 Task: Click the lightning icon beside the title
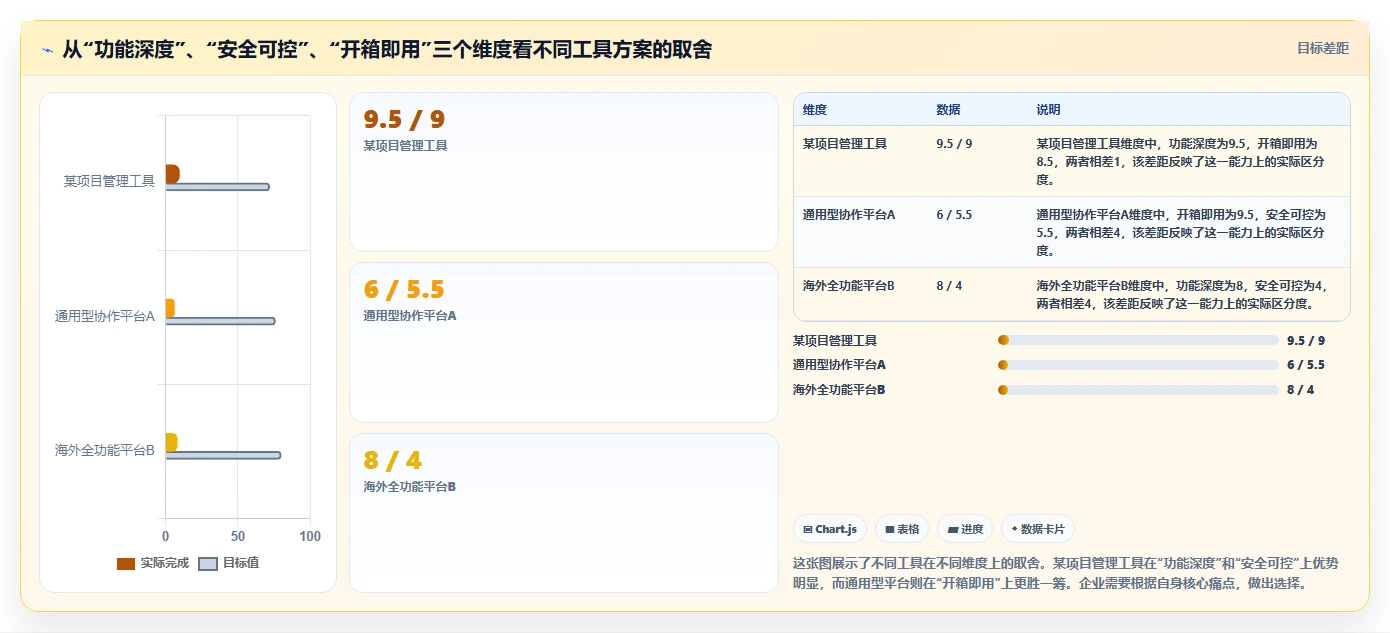(48, 49)
